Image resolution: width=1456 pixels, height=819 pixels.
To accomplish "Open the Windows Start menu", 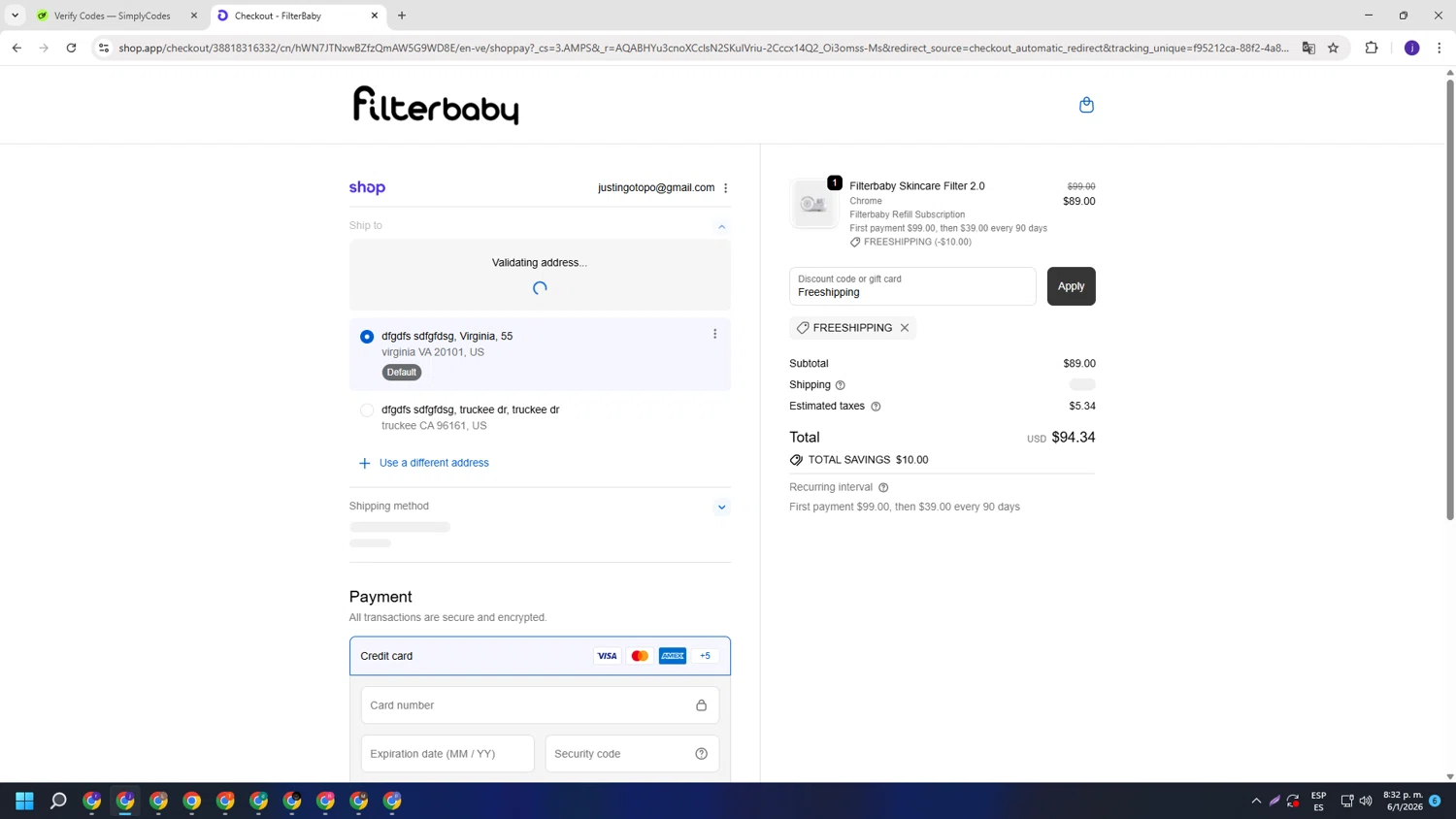I will pyautogui.click(x=24, y=801).
